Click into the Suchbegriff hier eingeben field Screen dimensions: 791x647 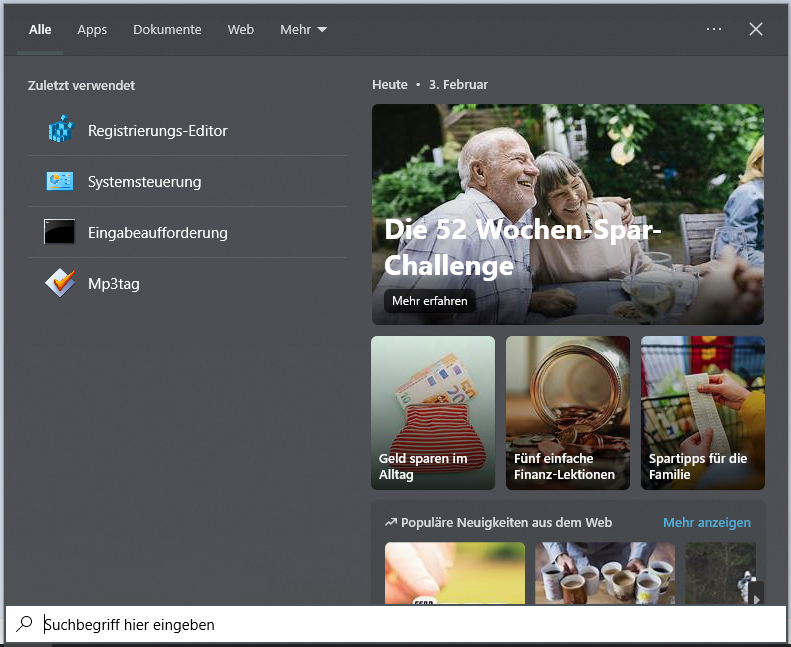pos(400,625)
